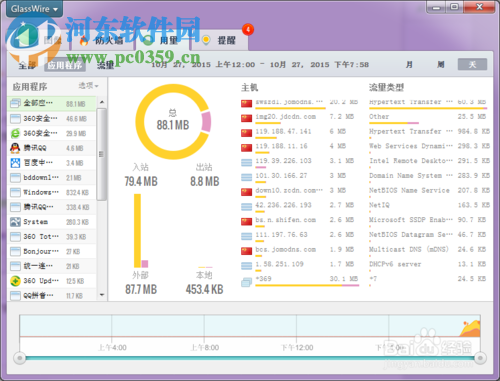Click the China flag beside 119.188.11.16
This screenshot has width=500, height=381.
pos(246,147)
